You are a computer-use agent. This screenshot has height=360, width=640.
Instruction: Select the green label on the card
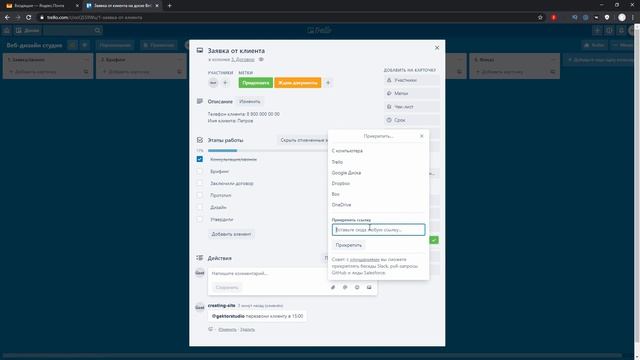pos(256,83)
